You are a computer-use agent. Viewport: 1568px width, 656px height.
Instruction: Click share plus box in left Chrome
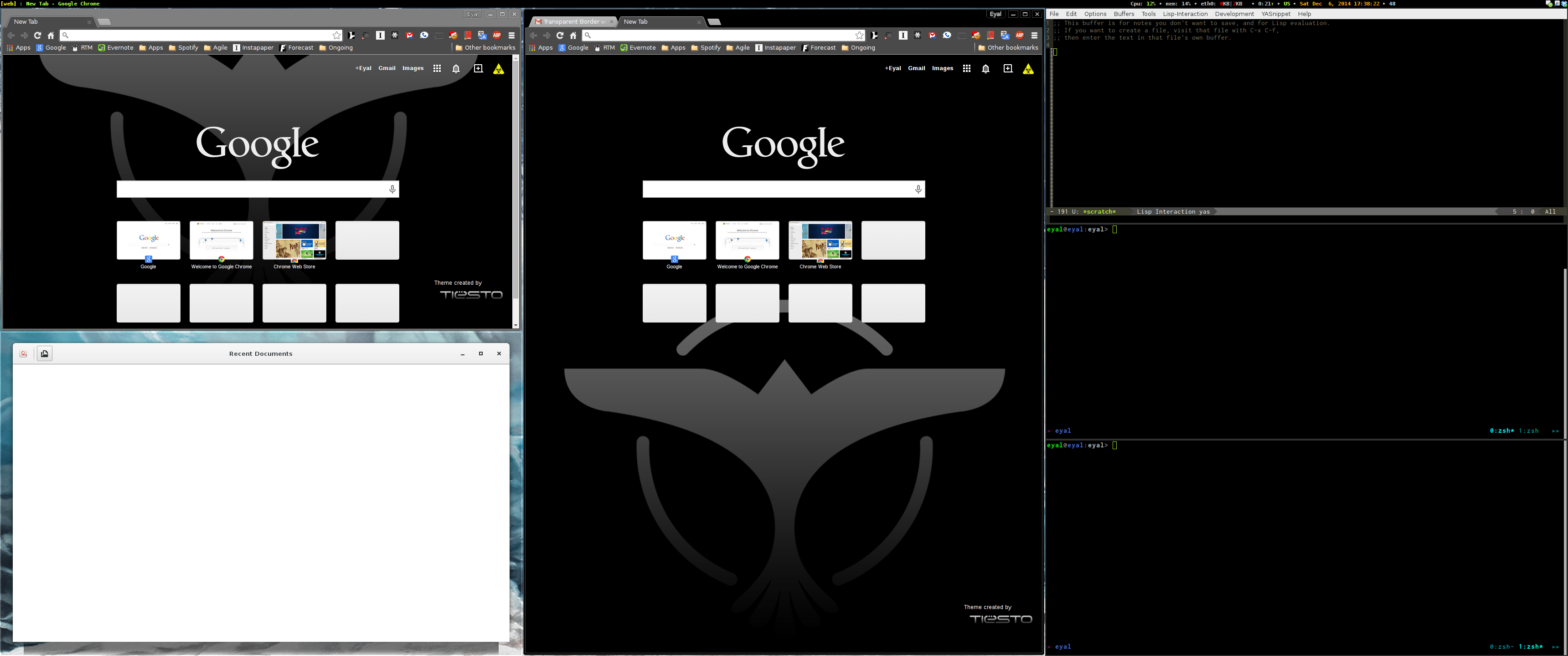click(479, 69)
